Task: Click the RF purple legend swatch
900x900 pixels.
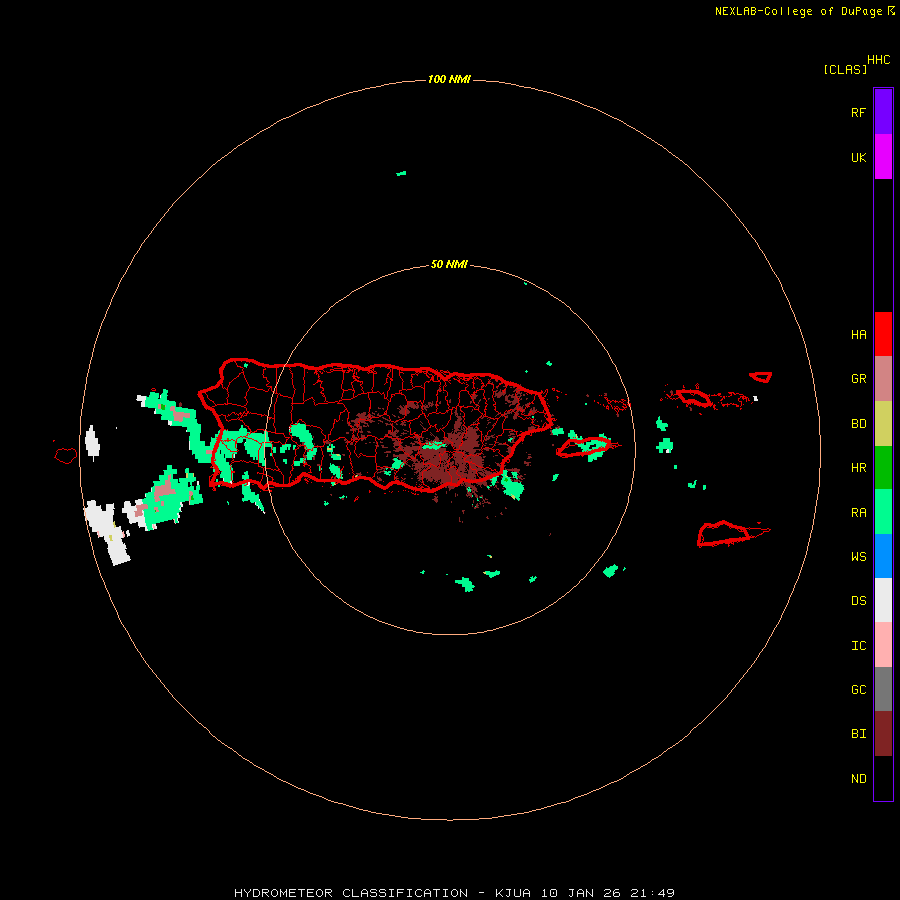Action: pos(883,112)
